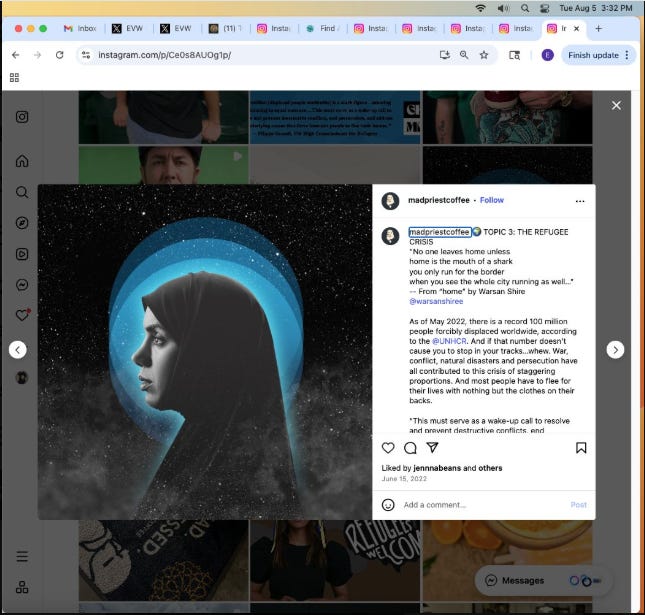
Task: Open madpriestcoffee profile from post header
Action: tap(439, 200)
